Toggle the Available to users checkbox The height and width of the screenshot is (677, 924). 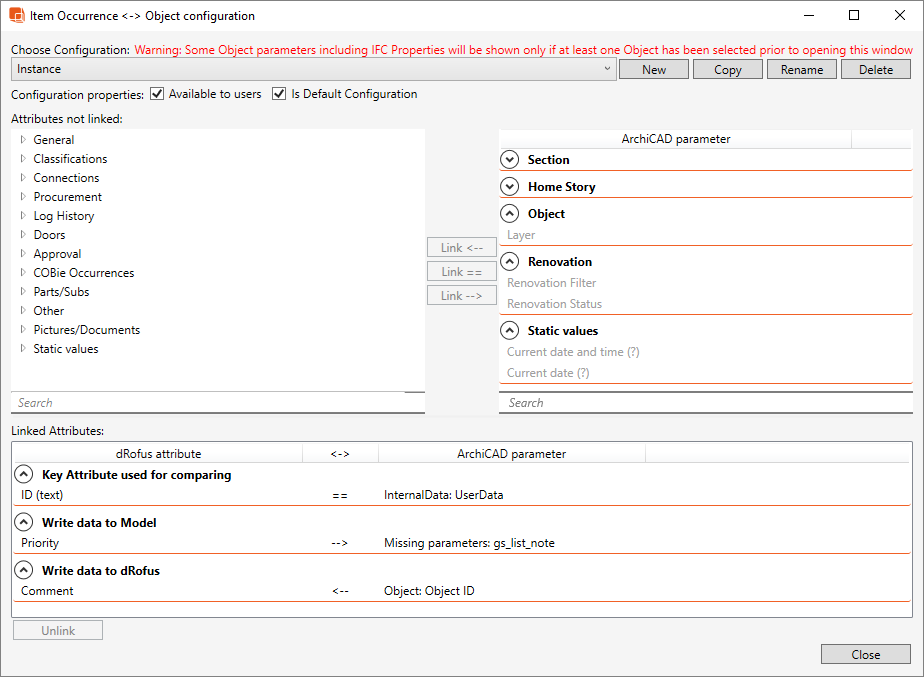(x=157, y=94)
